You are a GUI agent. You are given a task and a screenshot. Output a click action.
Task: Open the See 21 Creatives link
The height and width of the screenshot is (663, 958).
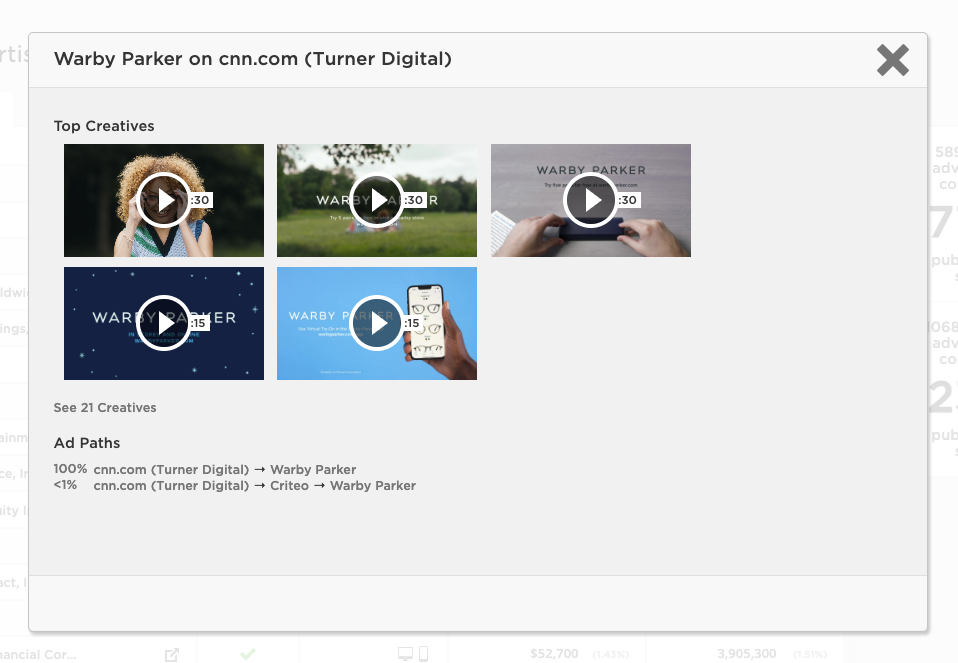[105, 408]
